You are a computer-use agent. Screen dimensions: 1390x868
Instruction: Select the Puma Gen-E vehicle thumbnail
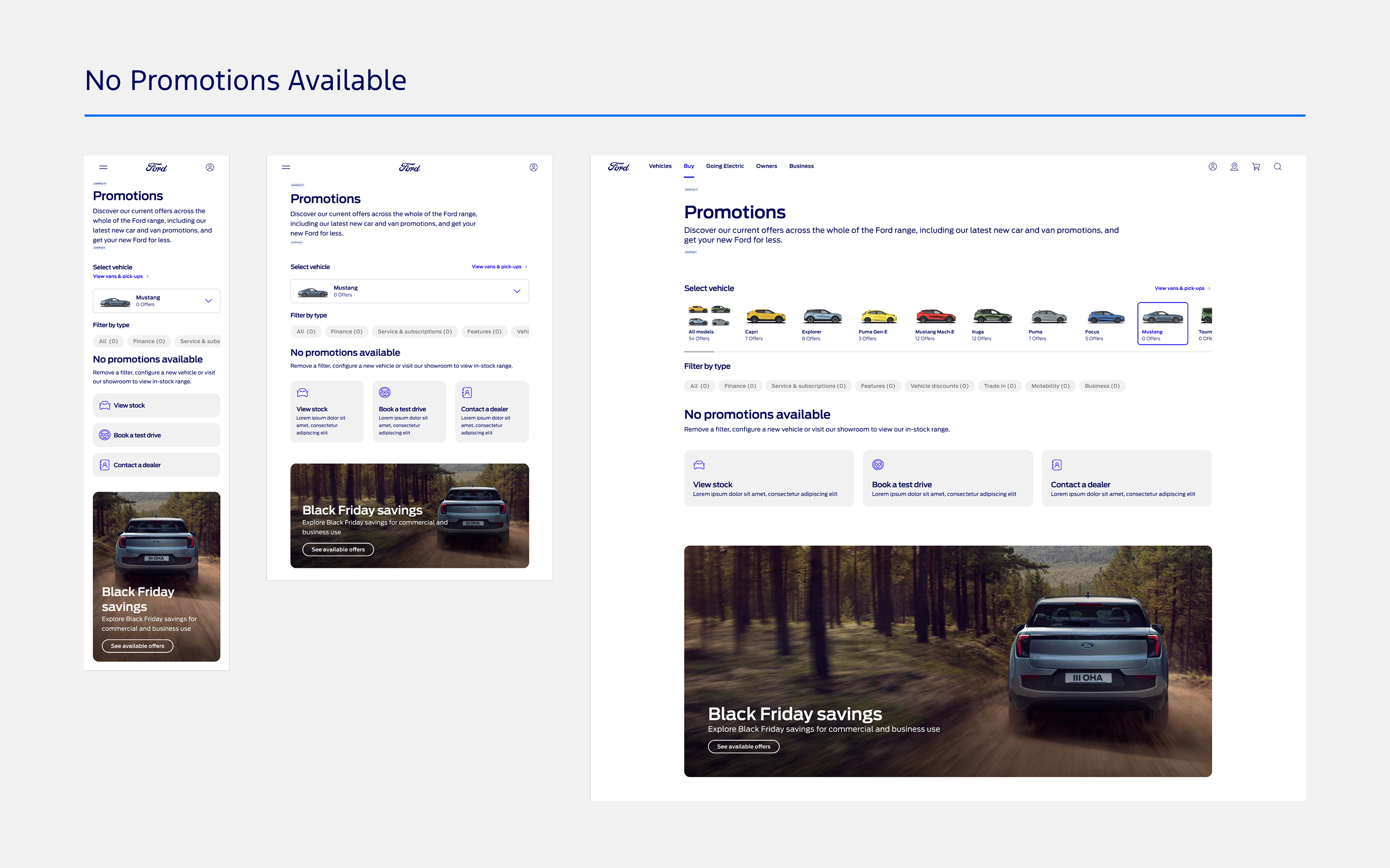click(x=878, y=323)
